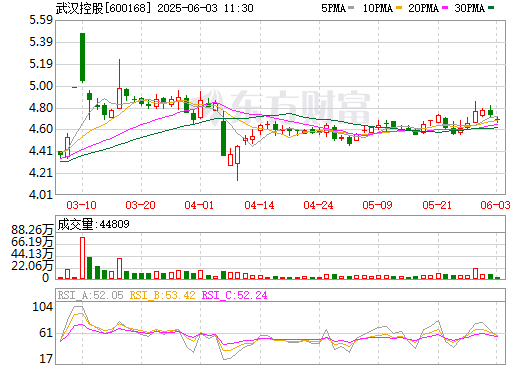Click the 05-09 date axis label
The height and width of the screenshot is (365, 520).
tap(377, 205)
